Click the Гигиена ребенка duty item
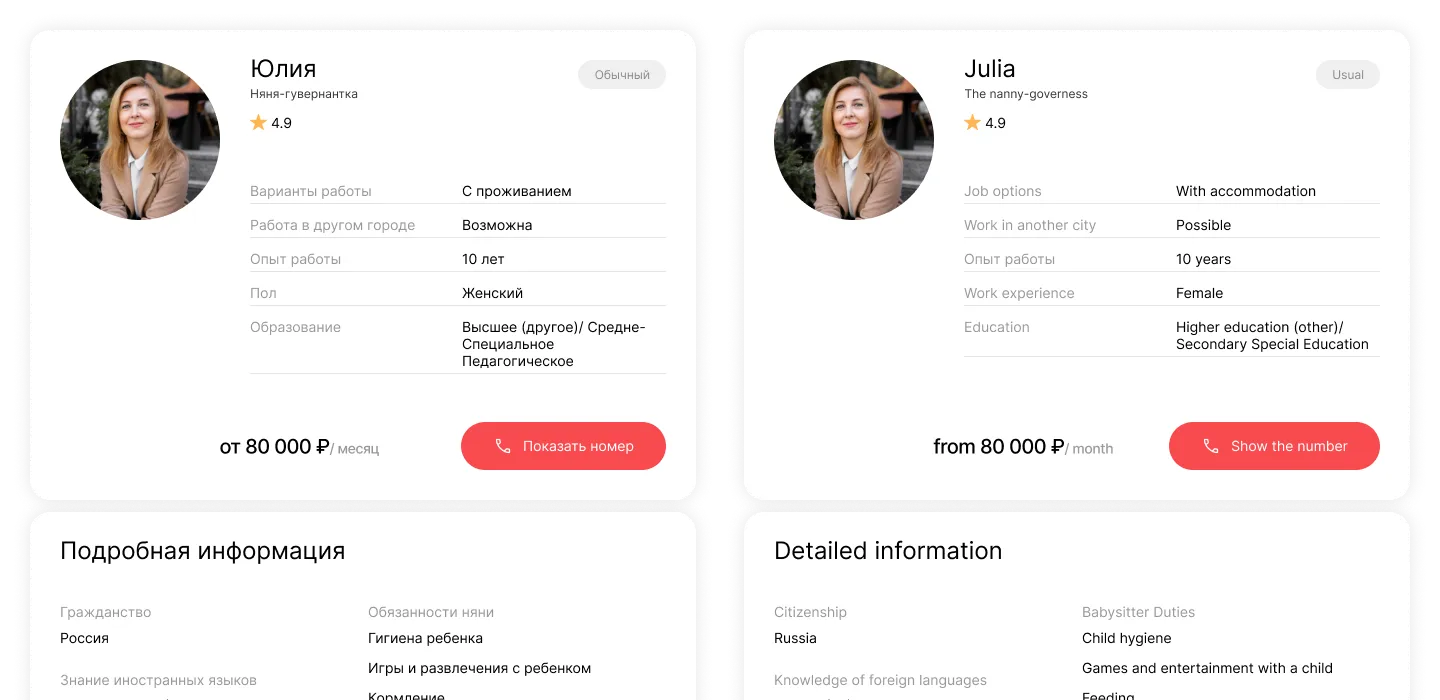The image size is (1440, 700). coord(425,638)
